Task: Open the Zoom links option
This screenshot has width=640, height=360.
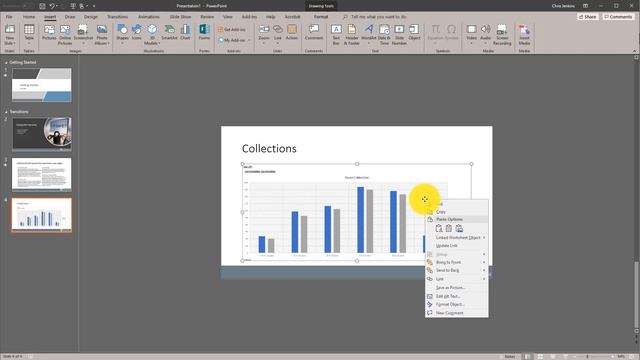Action: 264,34
